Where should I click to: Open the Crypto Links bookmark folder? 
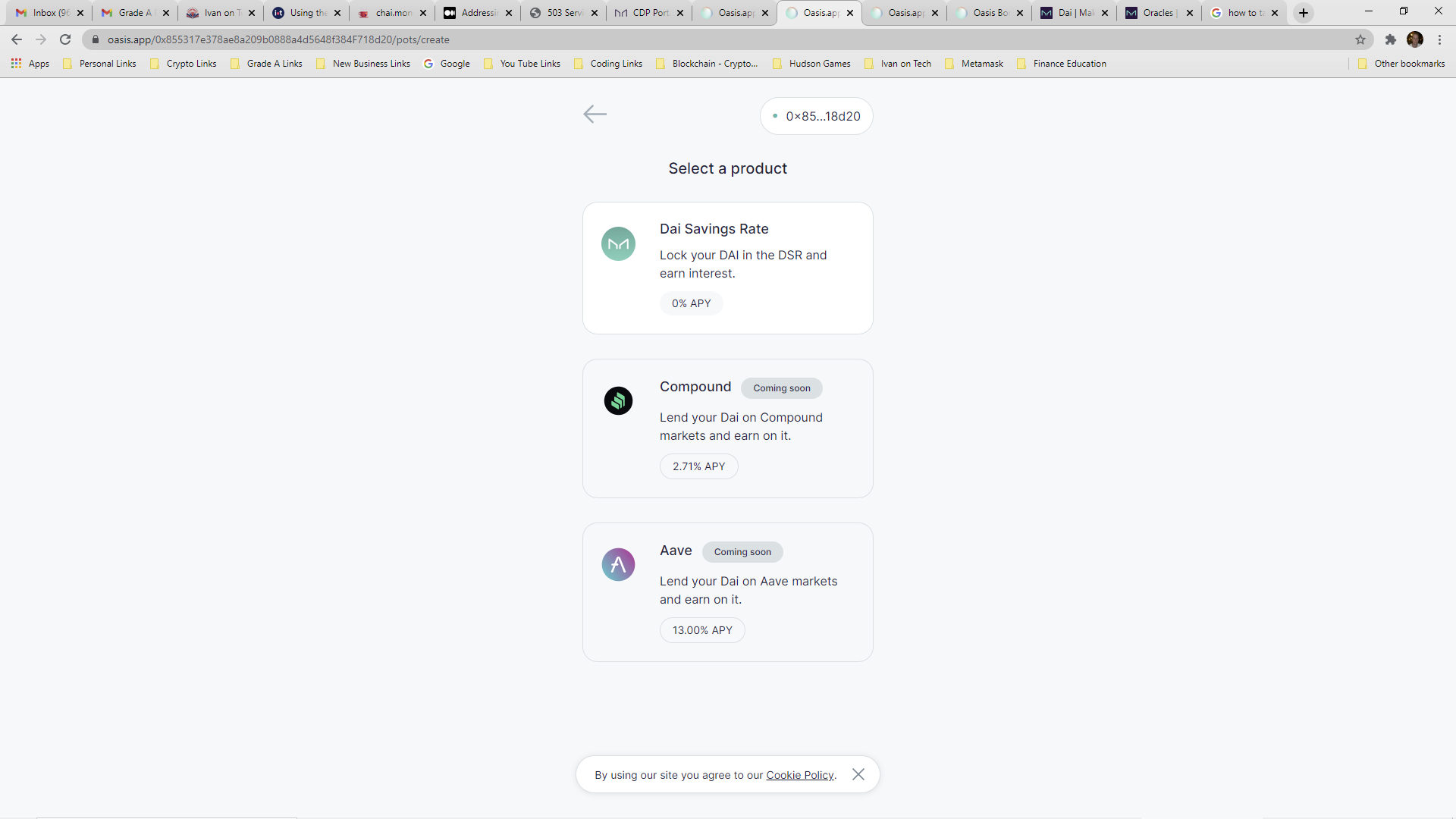coord(184,64)
